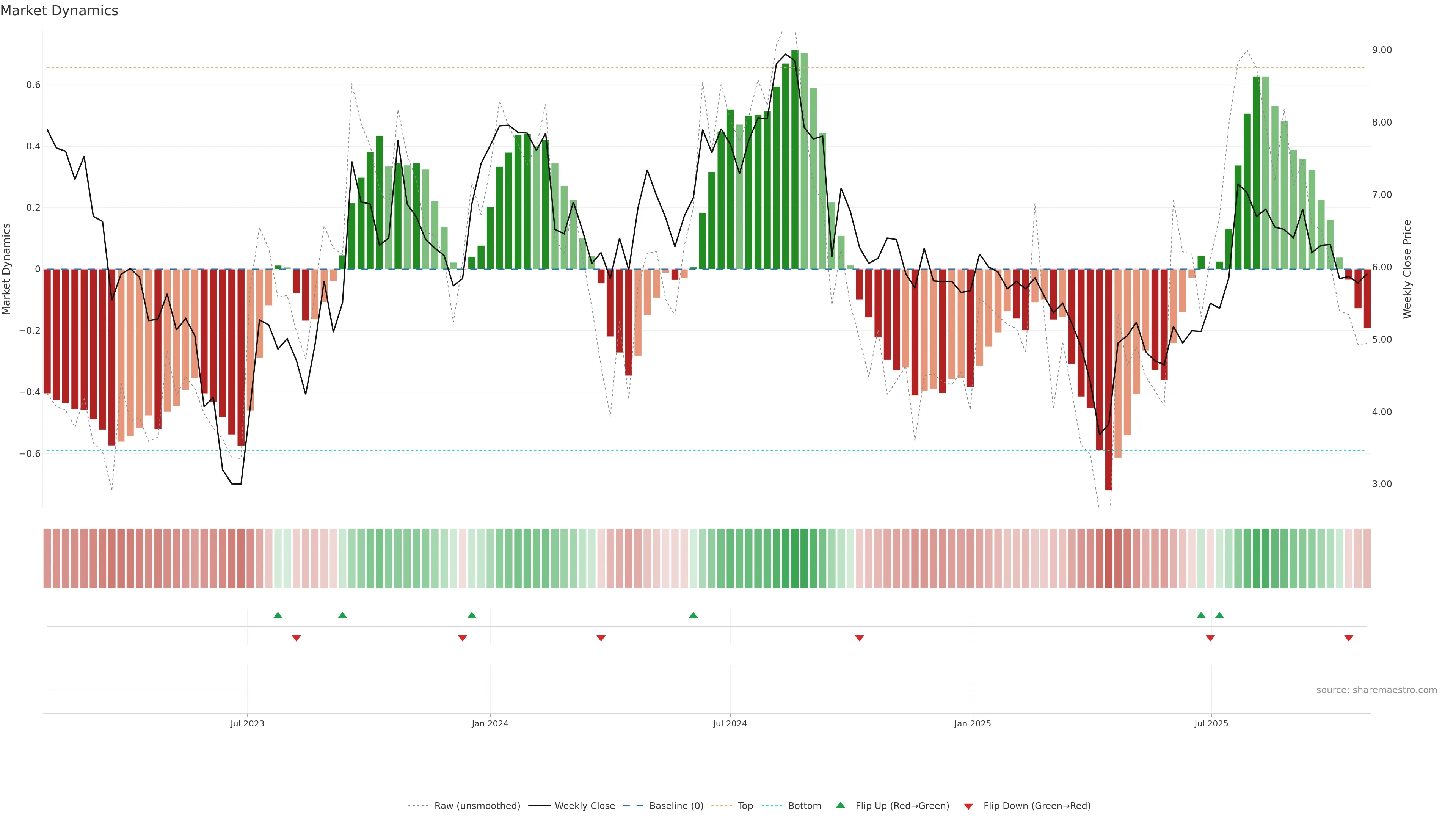Click the rightmost red Flip Down triangle marker
The image size is (1456, 819).
coord(1349,638)
